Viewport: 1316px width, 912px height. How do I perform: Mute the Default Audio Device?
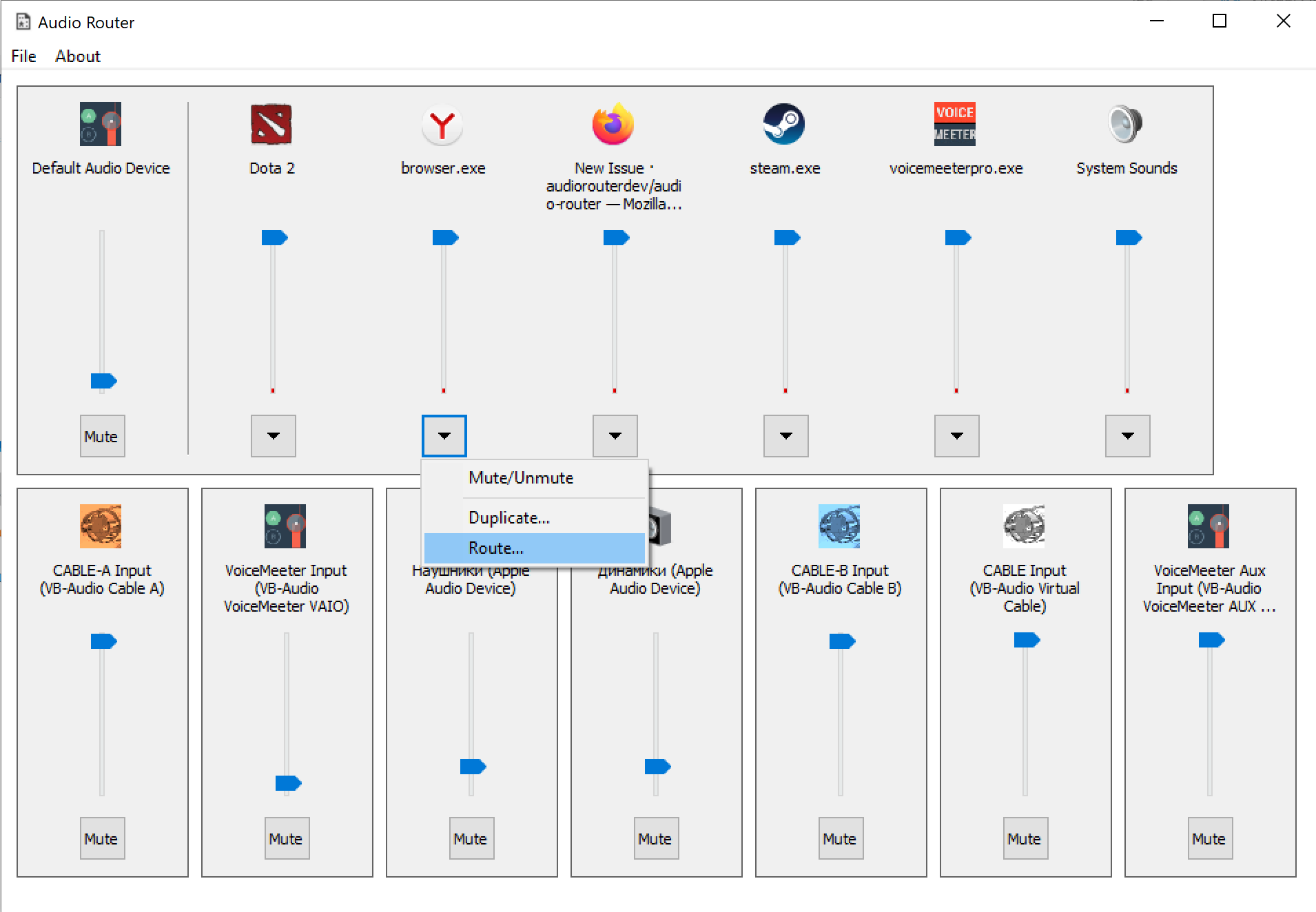pos(101,435)
